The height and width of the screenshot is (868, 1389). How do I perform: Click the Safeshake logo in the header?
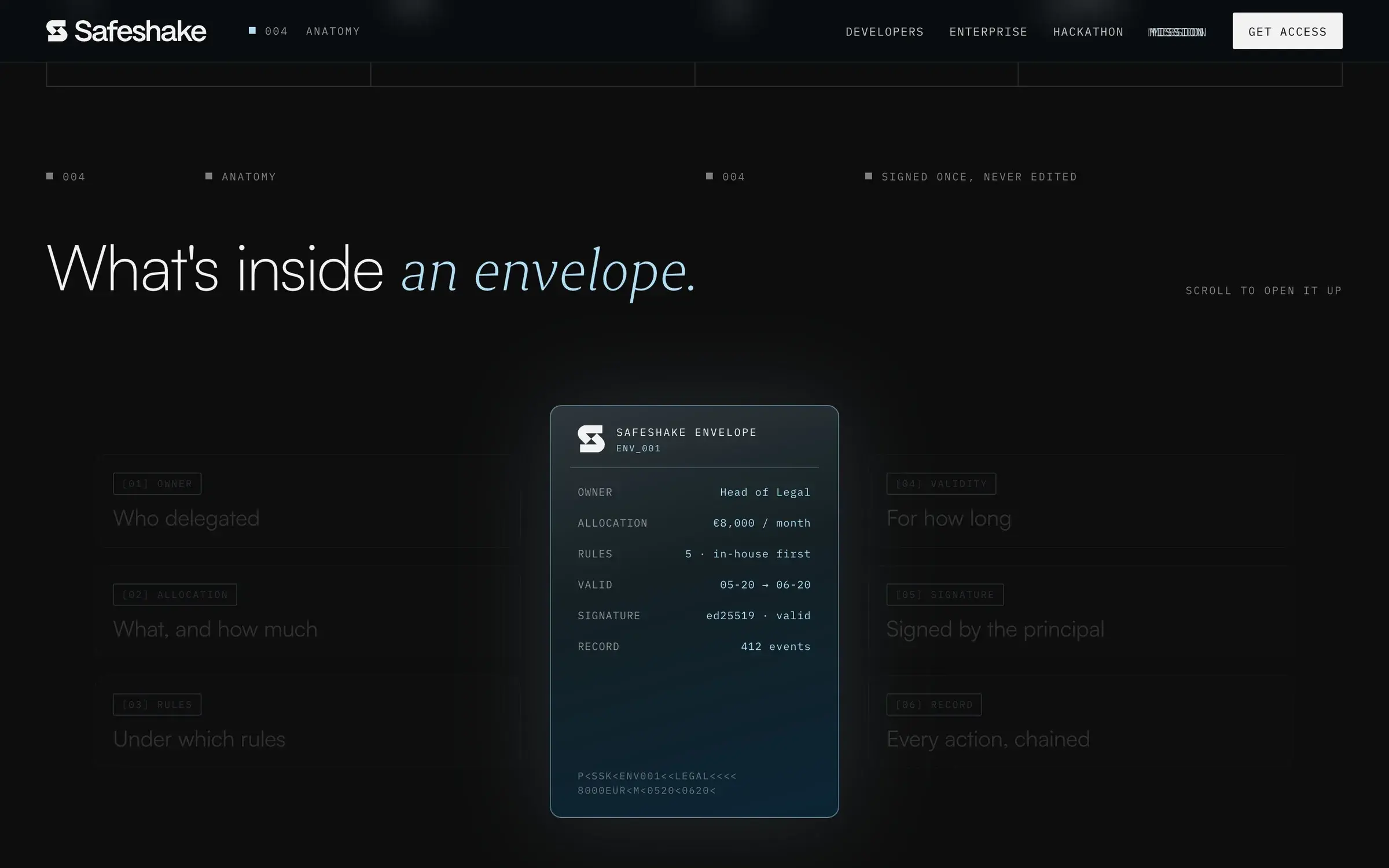126,31
